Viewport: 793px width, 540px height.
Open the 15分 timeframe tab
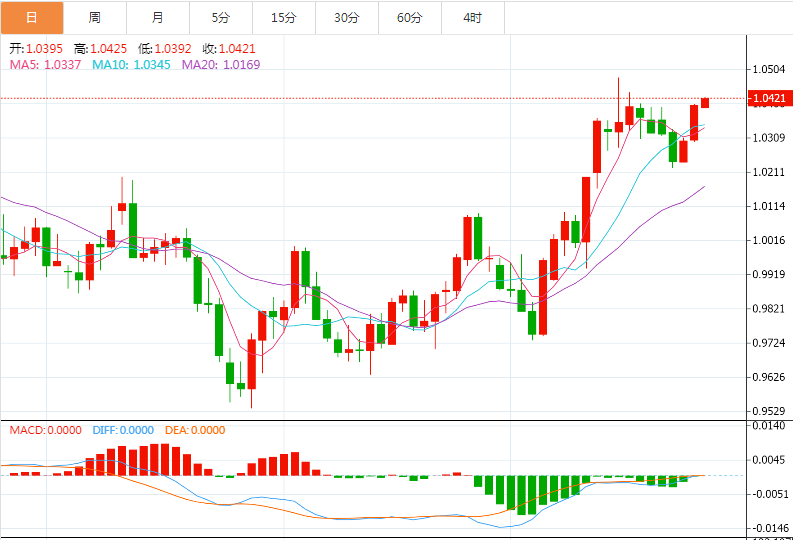[x=284, y=18]
